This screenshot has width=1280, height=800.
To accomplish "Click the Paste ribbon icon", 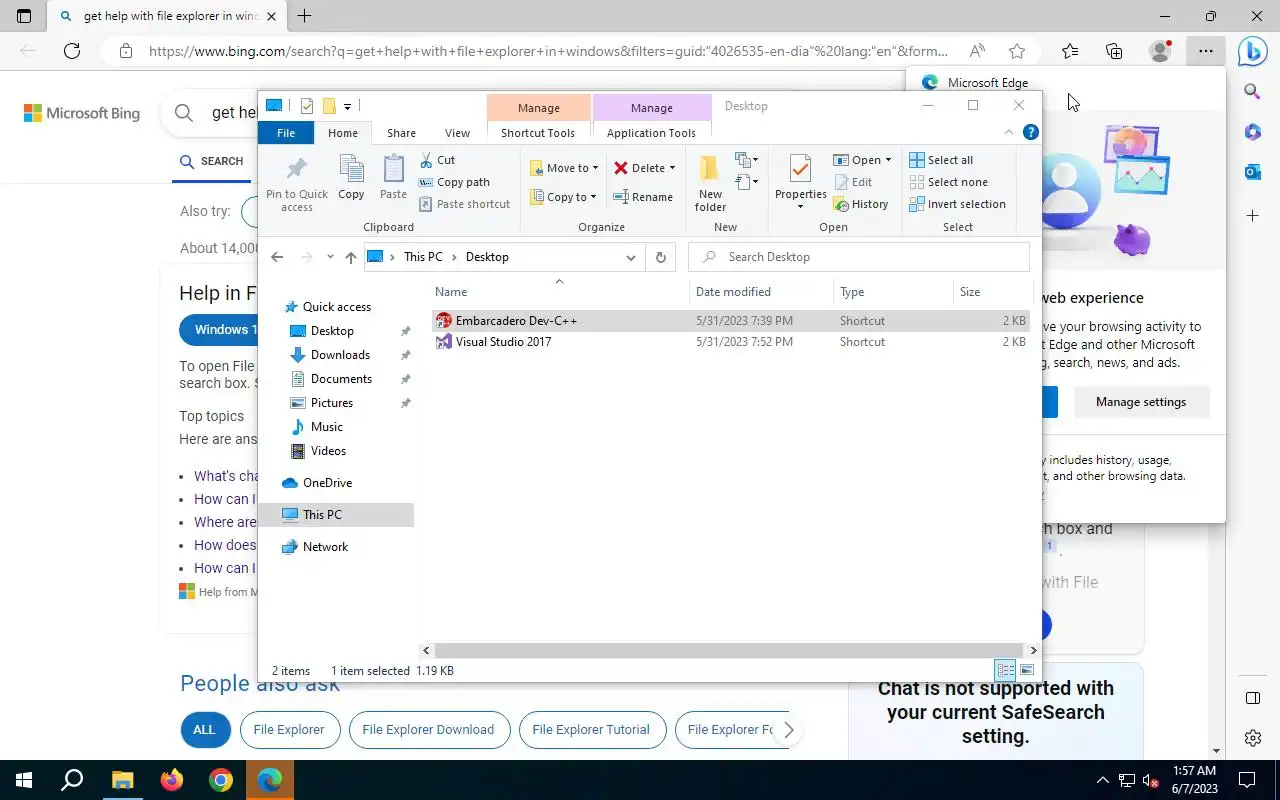I will click(393, 178).
